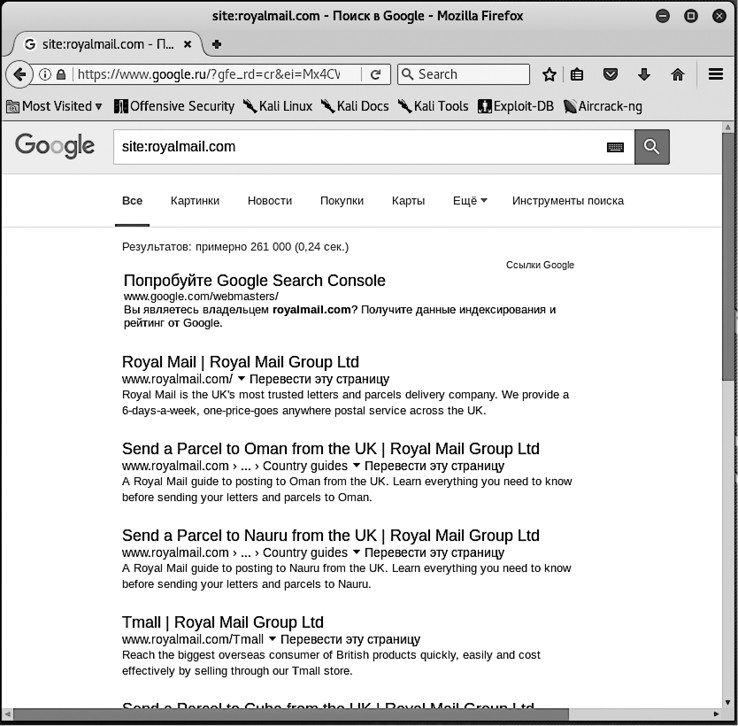This screenshot has height=726, width=738.
Task: Open the Royal Mail | Royal Mail Group Ltd result
Action: (240, 362)
